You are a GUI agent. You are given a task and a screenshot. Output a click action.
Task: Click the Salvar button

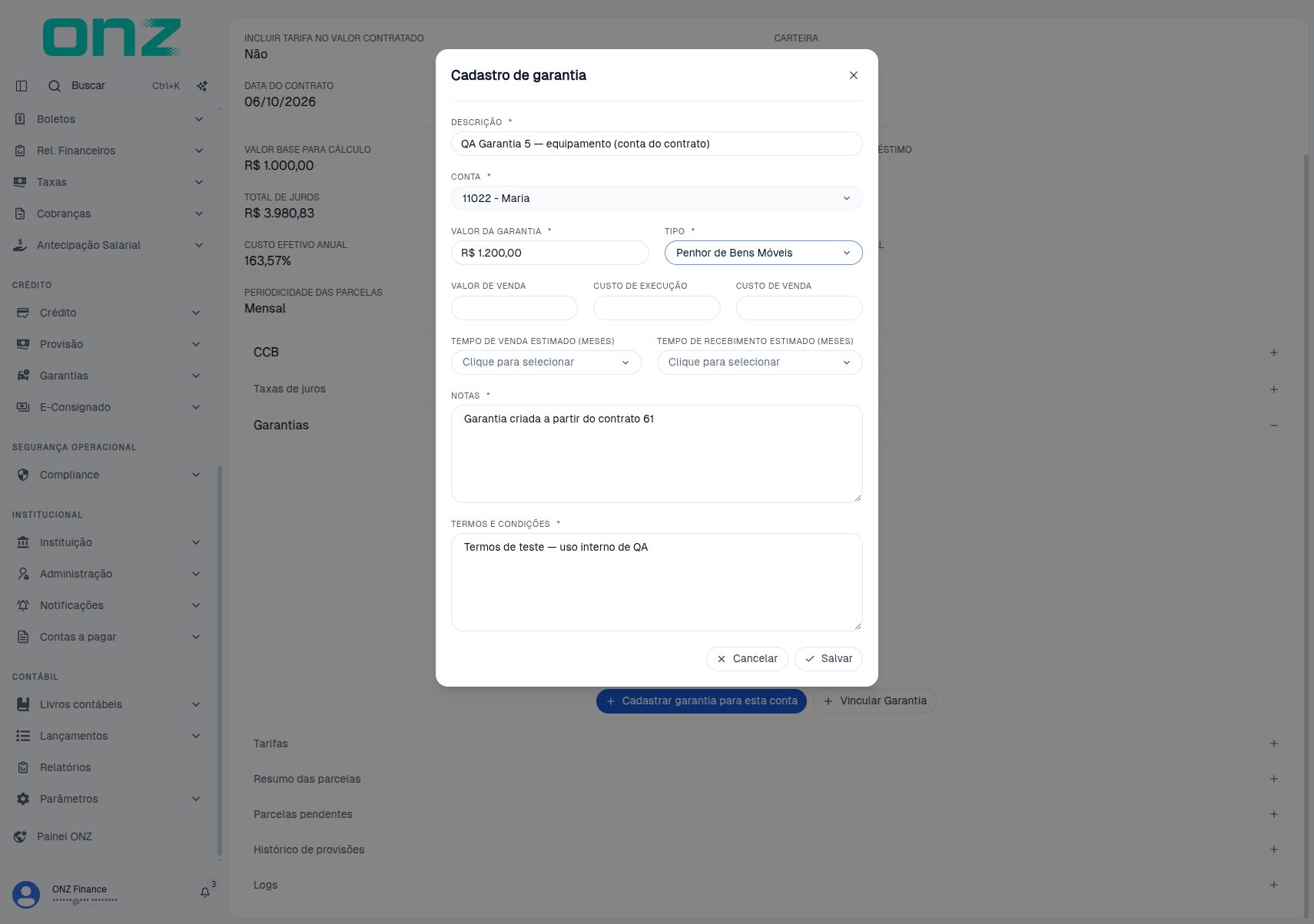[x=828, y=659]
